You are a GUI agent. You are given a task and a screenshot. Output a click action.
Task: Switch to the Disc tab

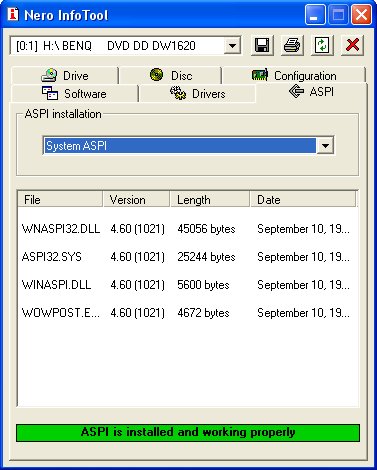click(x=170, y=75)
